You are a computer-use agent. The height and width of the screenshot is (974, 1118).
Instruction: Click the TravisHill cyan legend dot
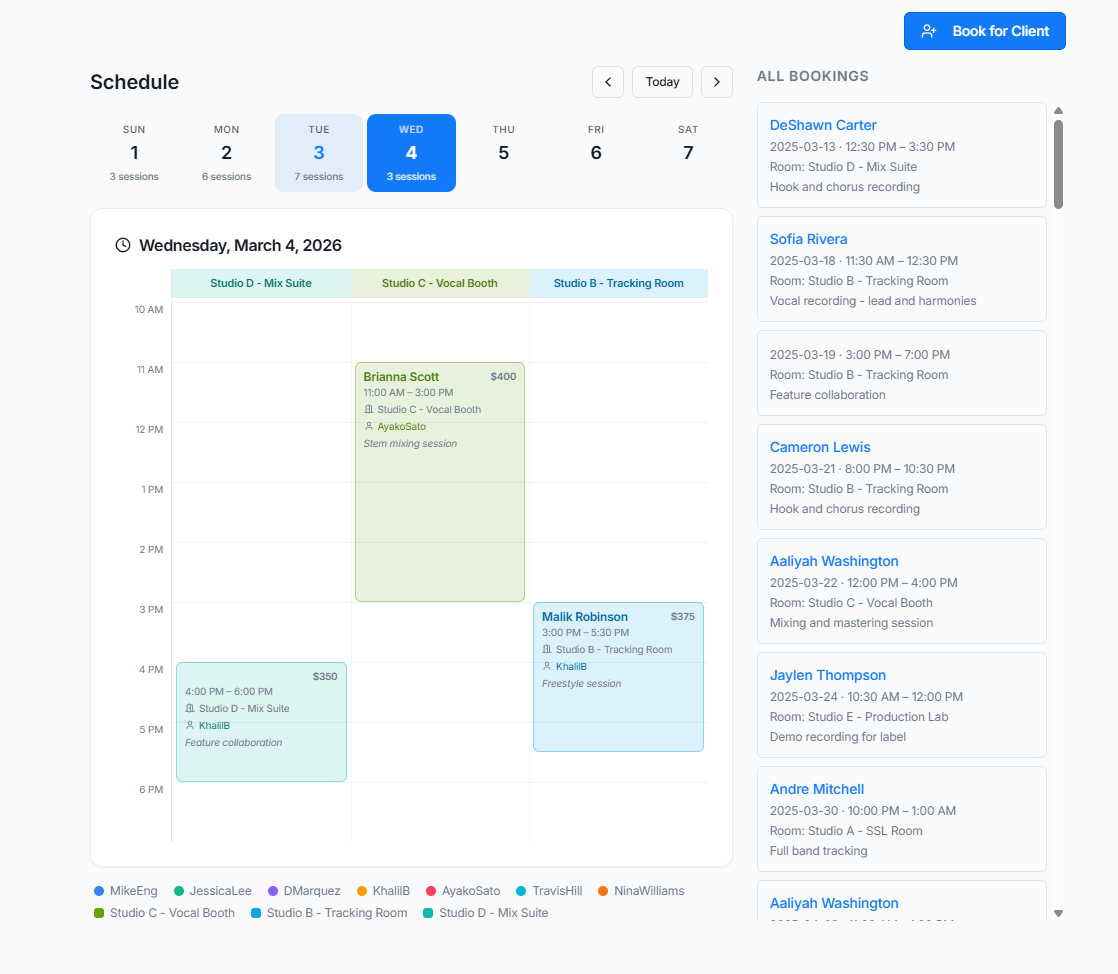[x=521, y=891]
